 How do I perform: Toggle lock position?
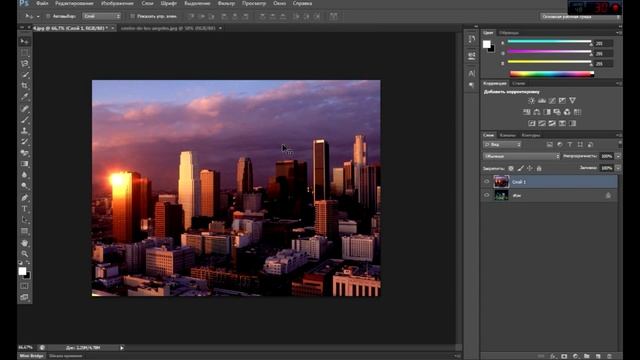(x=530, y=168)
